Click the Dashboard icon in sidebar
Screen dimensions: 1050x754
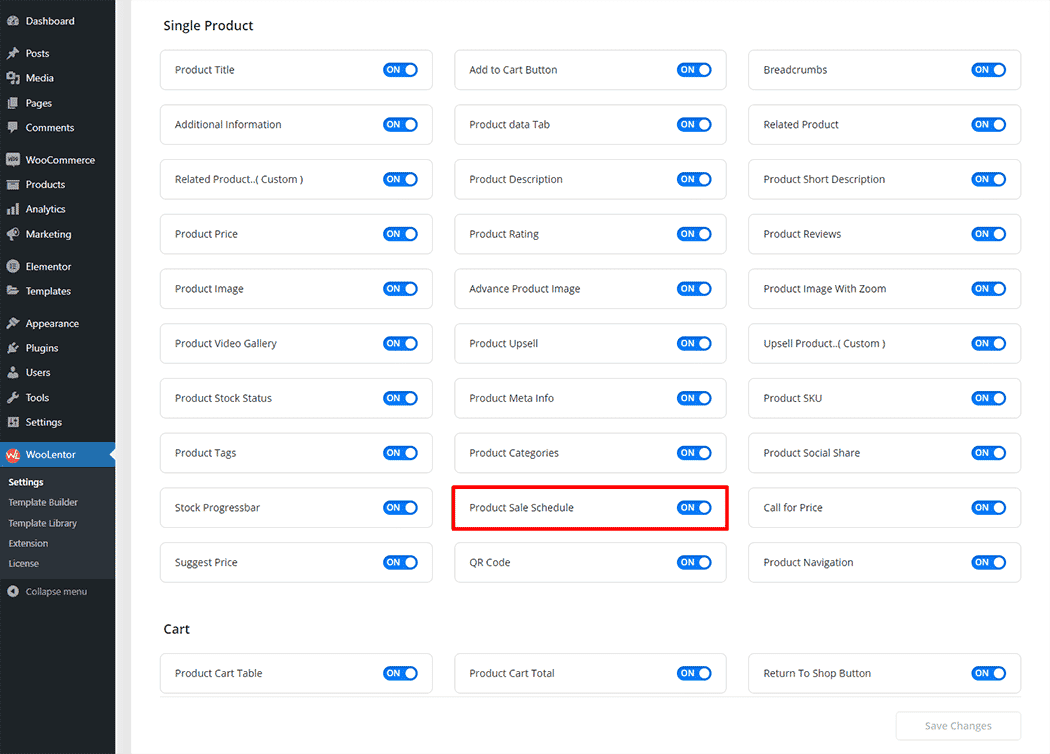point(12,21)
